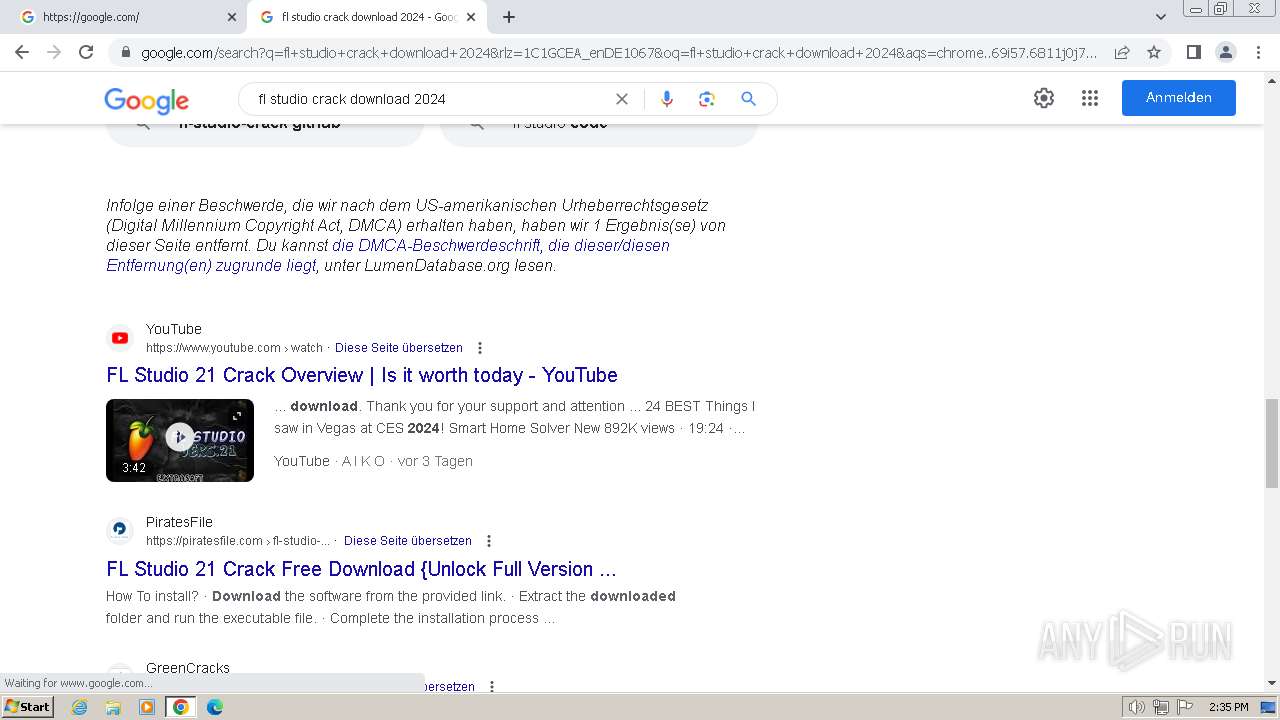Open Microsoft Edge from the taskbar
This screenshot has width=1280, height=720.
click(215, 707)
